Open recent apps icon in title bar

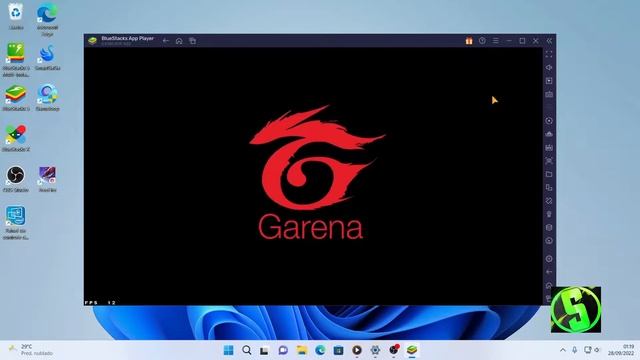point(192,41)
